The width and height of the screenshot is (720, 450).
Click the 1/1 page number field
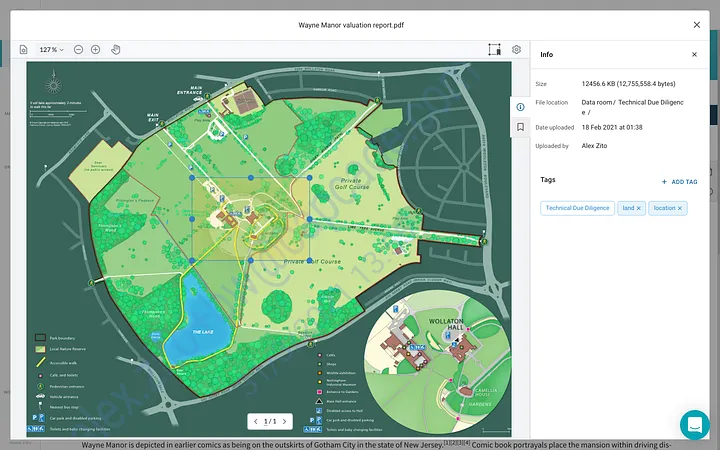click(x=270, y=422)
